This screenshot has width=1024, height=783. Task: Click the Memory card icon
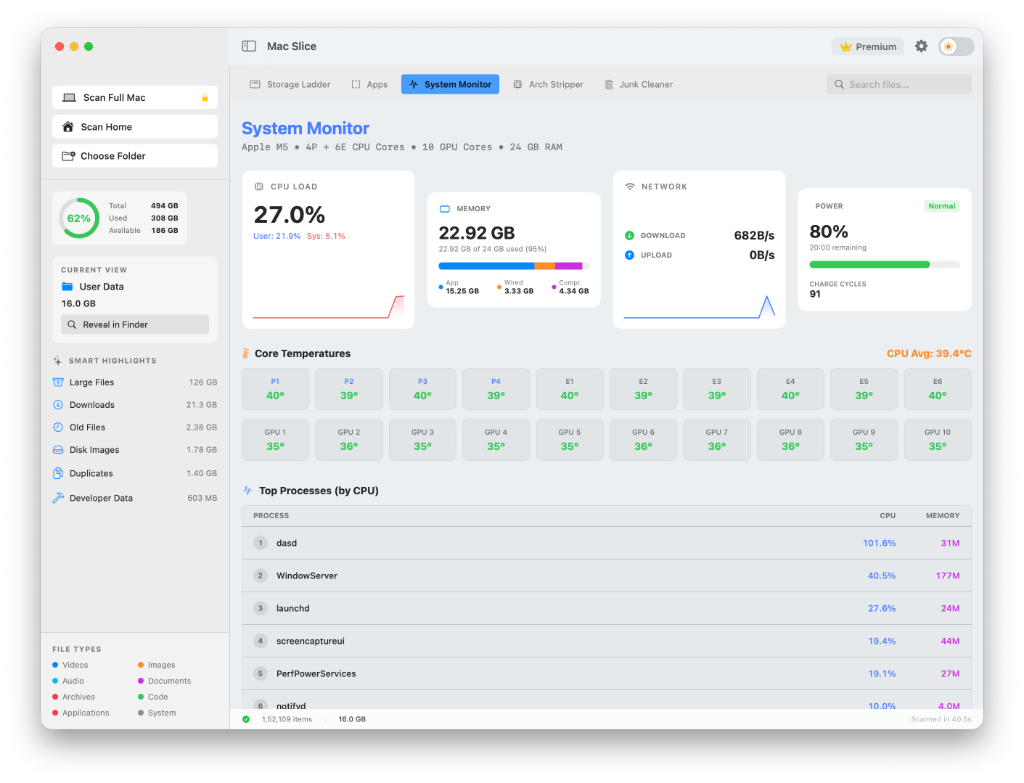445,209
